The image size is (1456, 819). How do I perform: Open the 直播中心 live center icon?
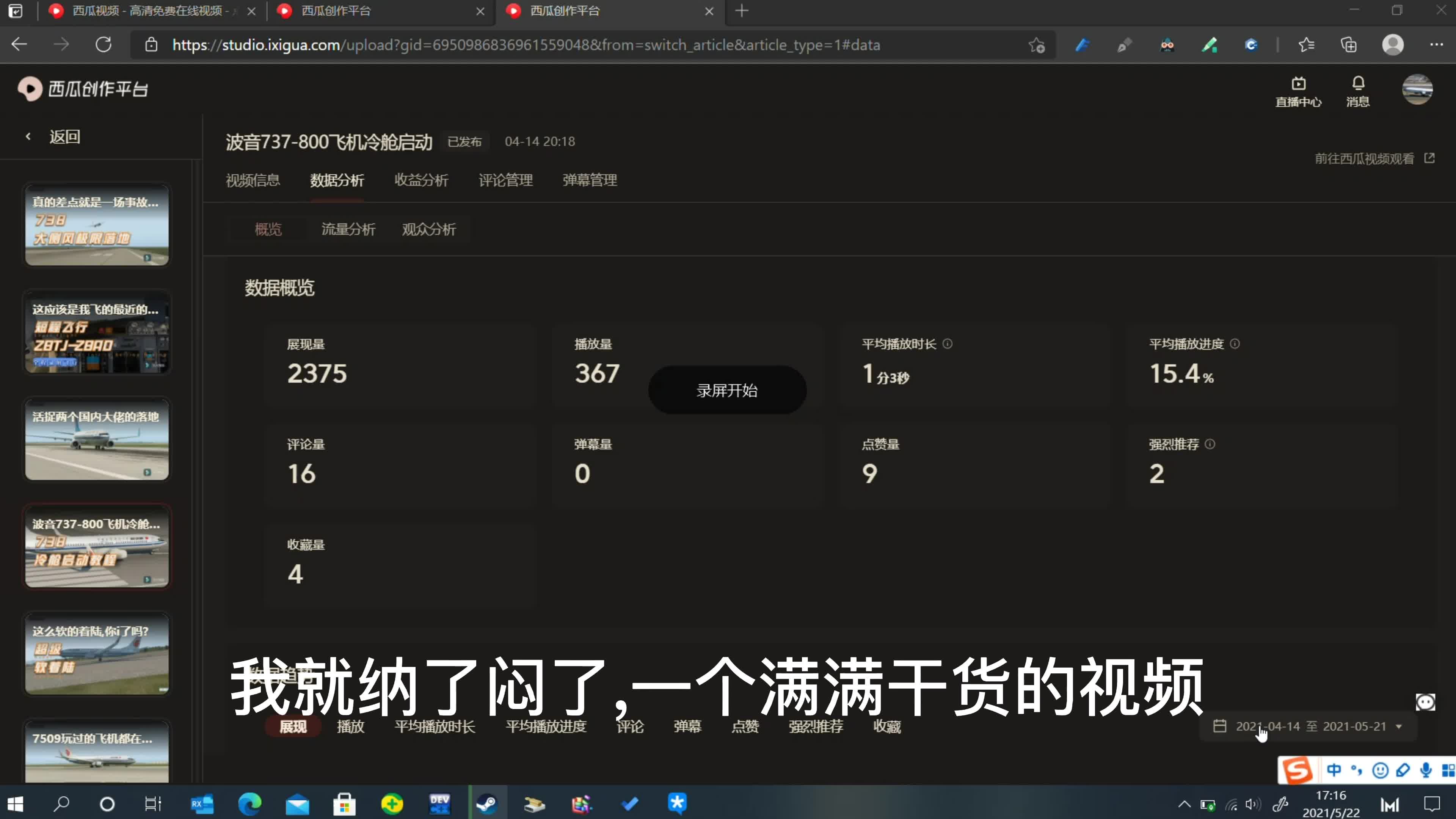pos(1298,91)
